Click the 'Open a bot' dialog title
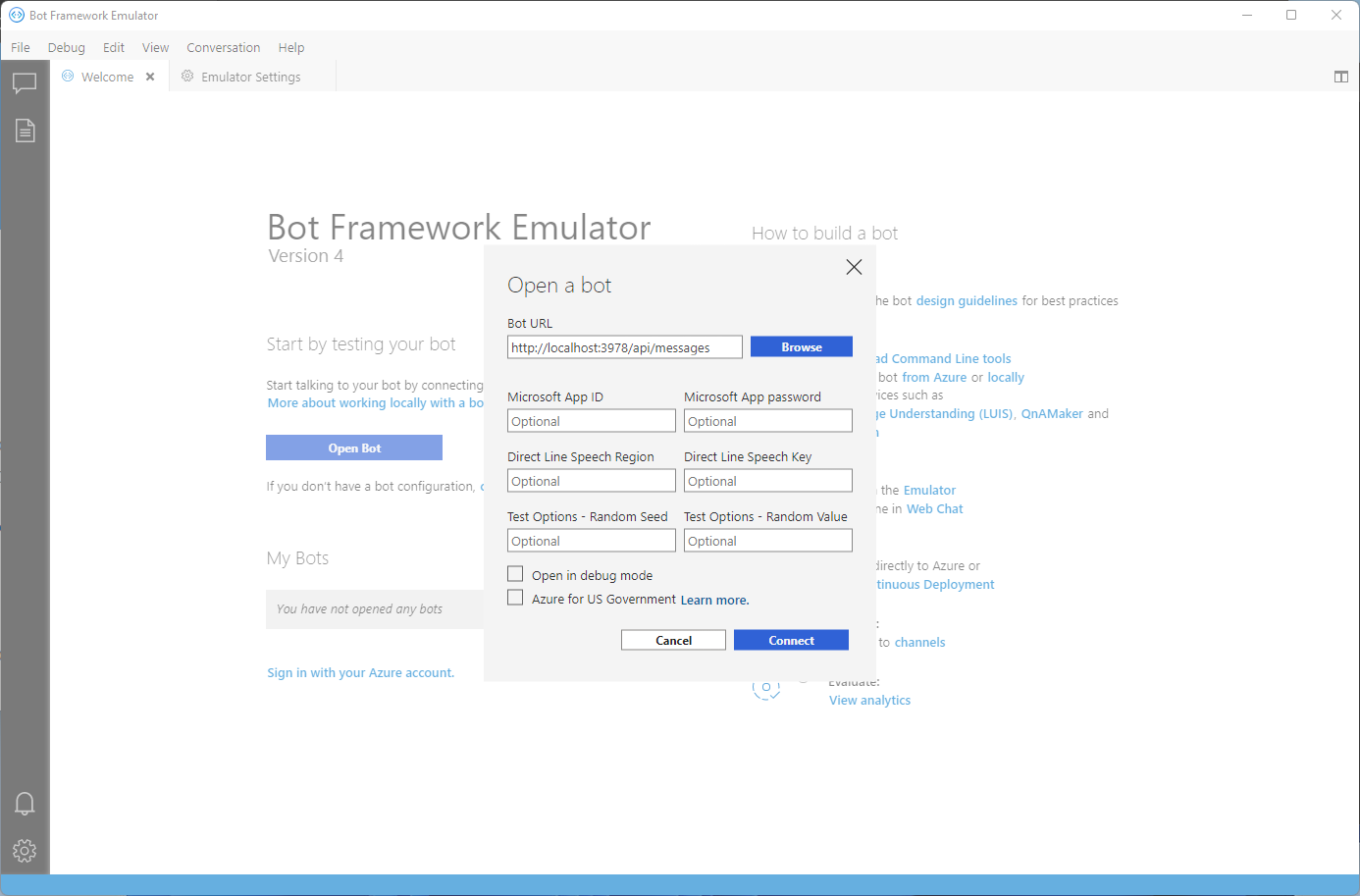This screenshot has width=1360, height=896. pyautogui.click(x=559, y=286)
